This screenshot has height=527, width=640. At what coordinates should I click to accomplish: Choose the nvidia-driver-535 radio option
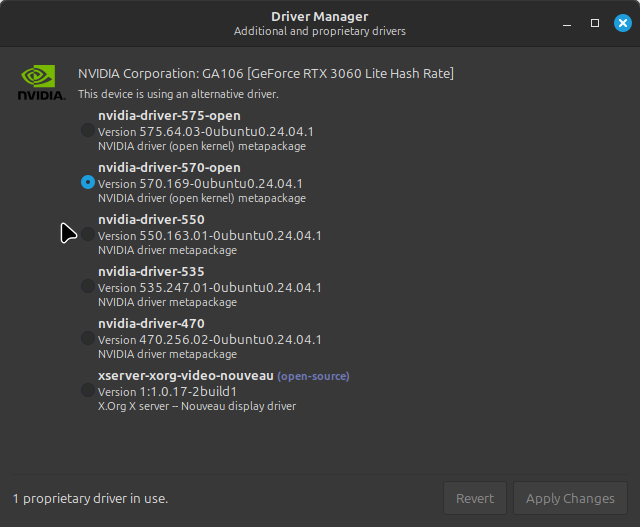coord(88,286)
